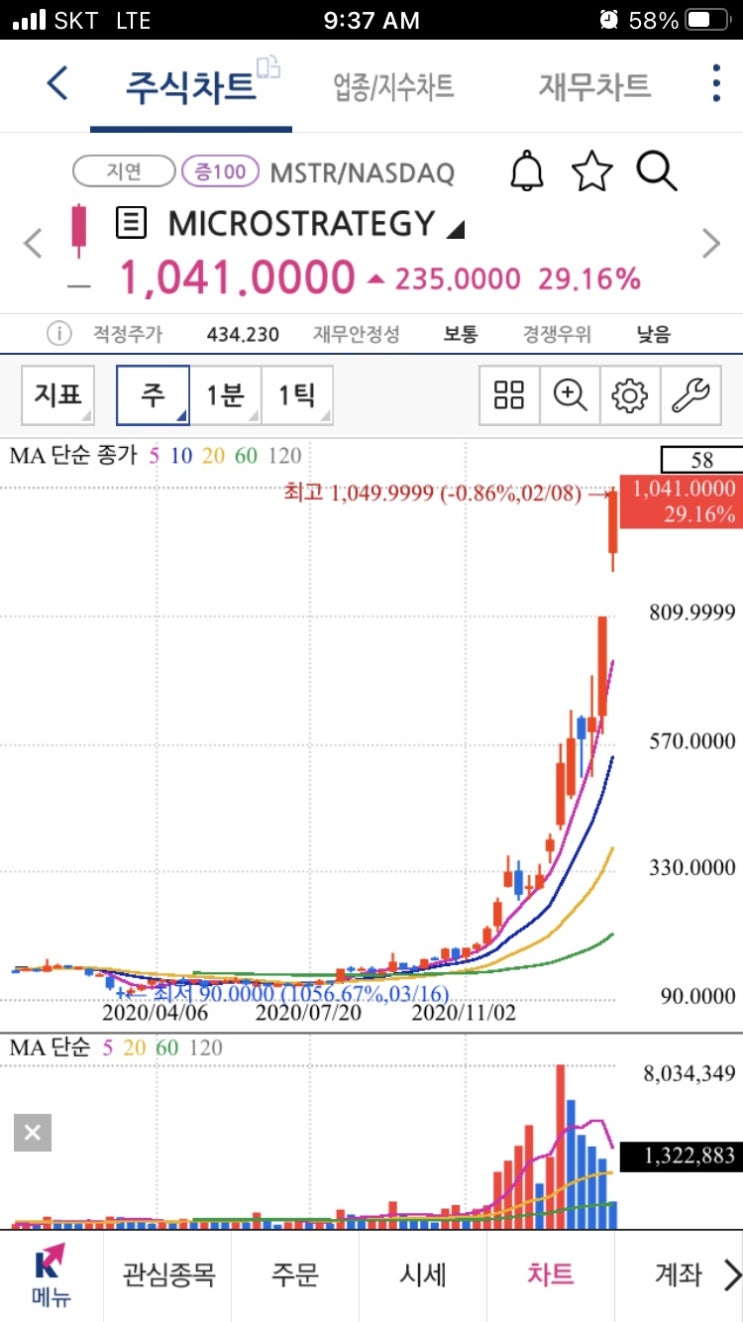Tap the MA 120 legend in price chart
This screenshot has height=1322, width=743.
[x=285, y=457]
